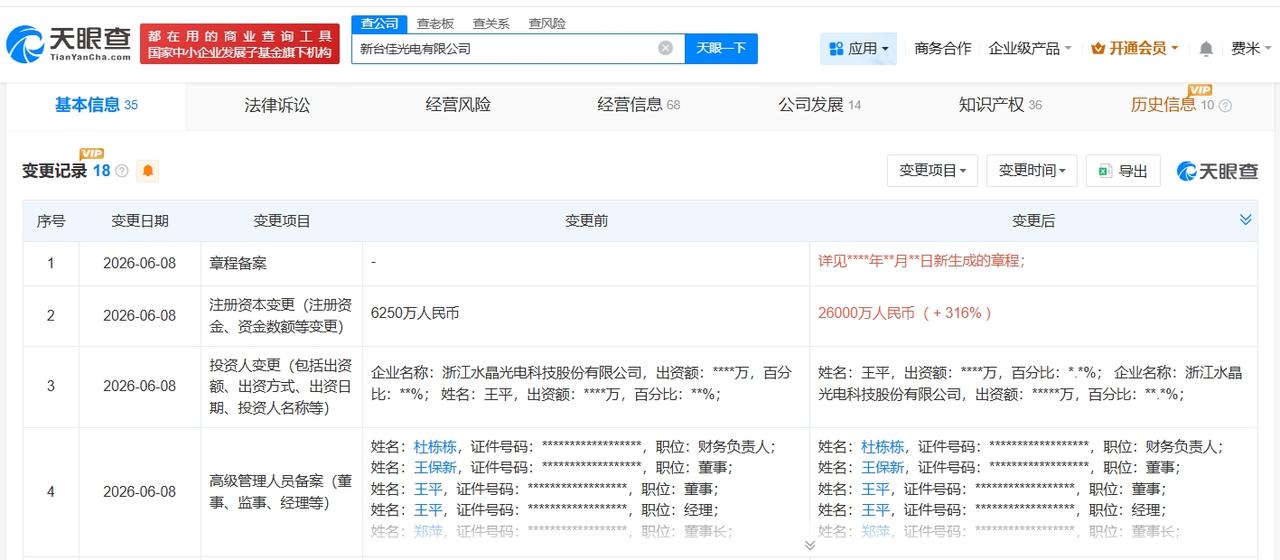Click the 变更日期 column header
Screen dimensions: 1280x560
(x=140, y=221)
